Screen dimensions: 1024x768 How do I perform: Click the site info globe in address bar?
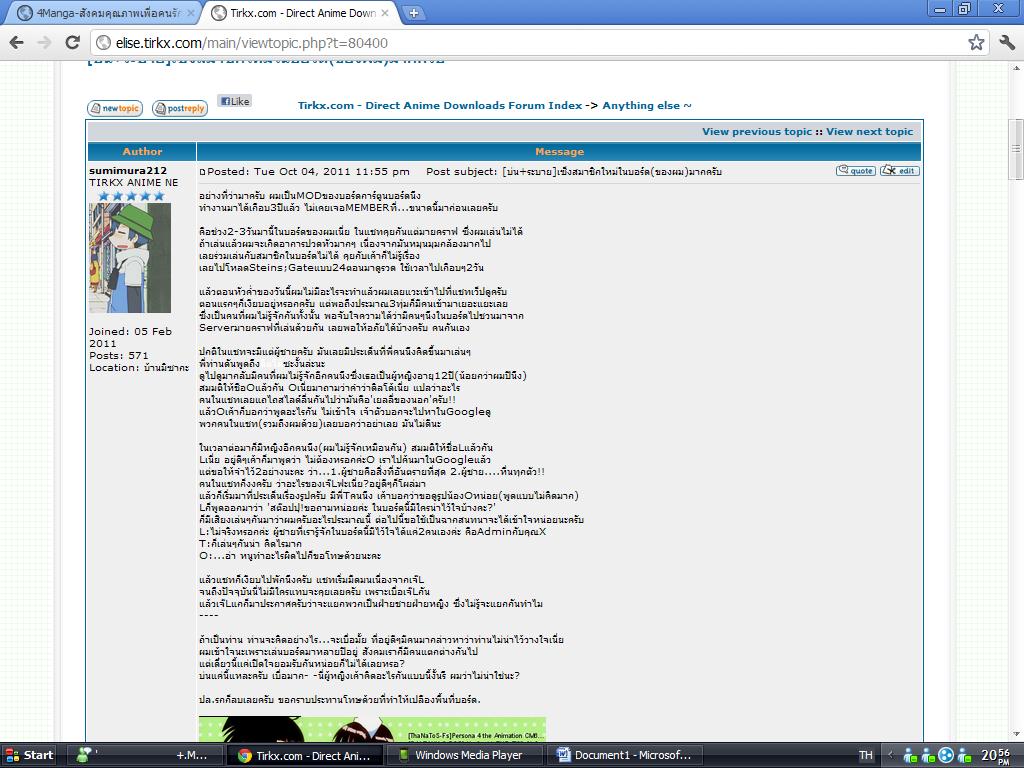coord(103,43)
